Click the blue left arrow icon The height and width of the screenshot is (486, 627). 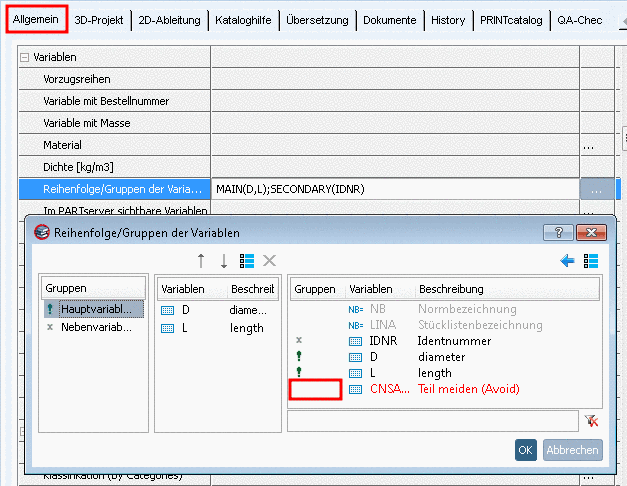567,261
